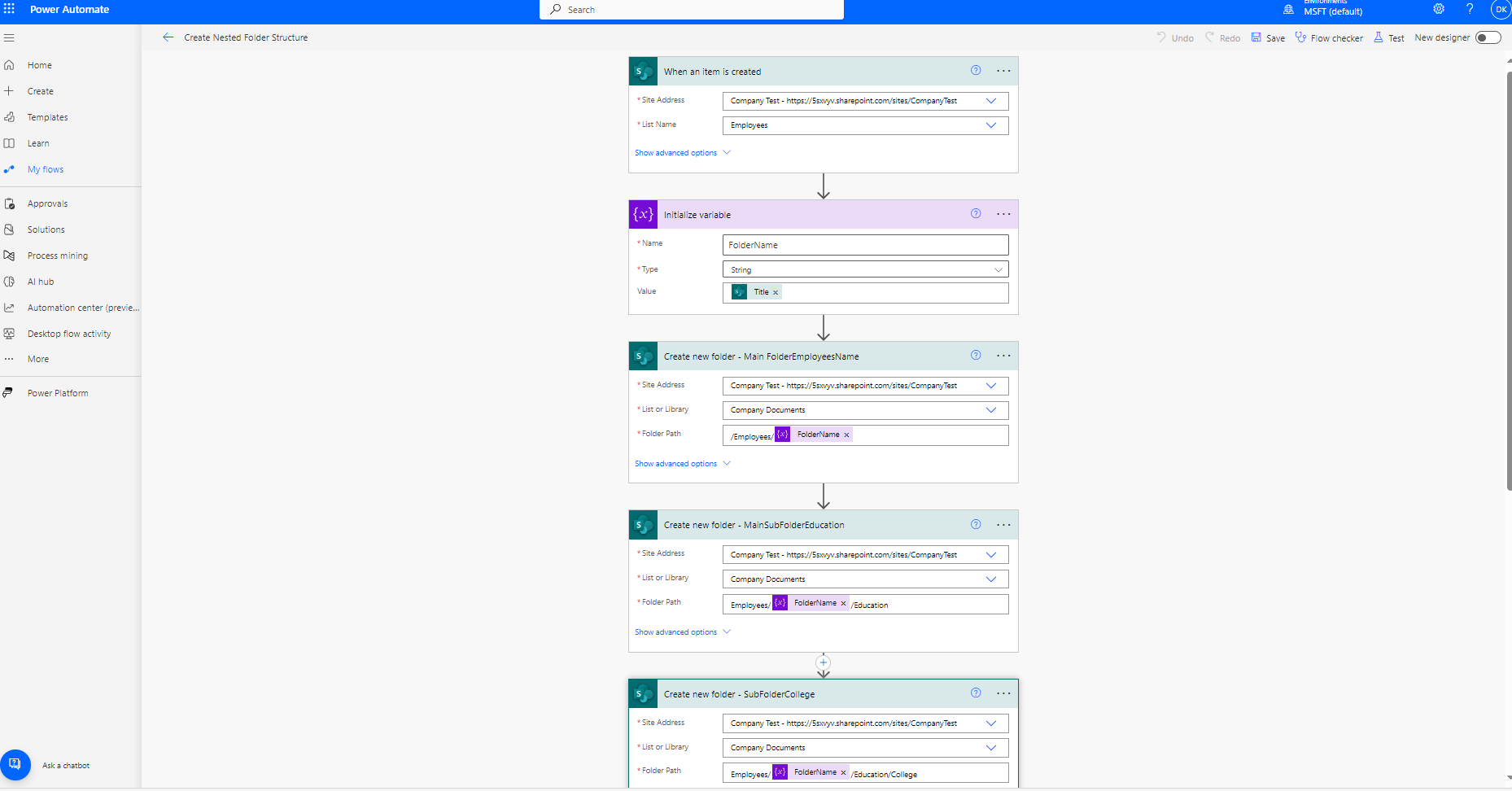This screenshot has height=791, width=1512.
Task: Open the app launcher waffle icon
Action: click(10, 9)
